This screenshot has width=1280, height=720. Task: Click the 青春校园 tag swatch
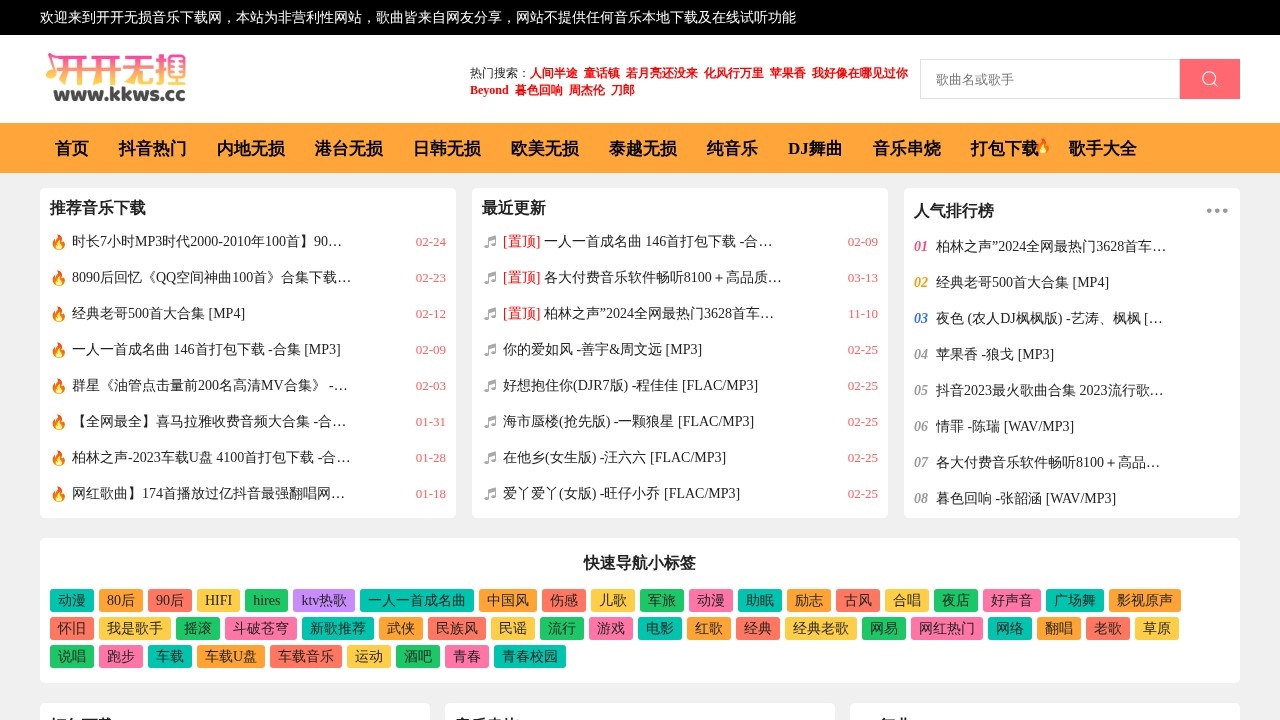(530, 656)
